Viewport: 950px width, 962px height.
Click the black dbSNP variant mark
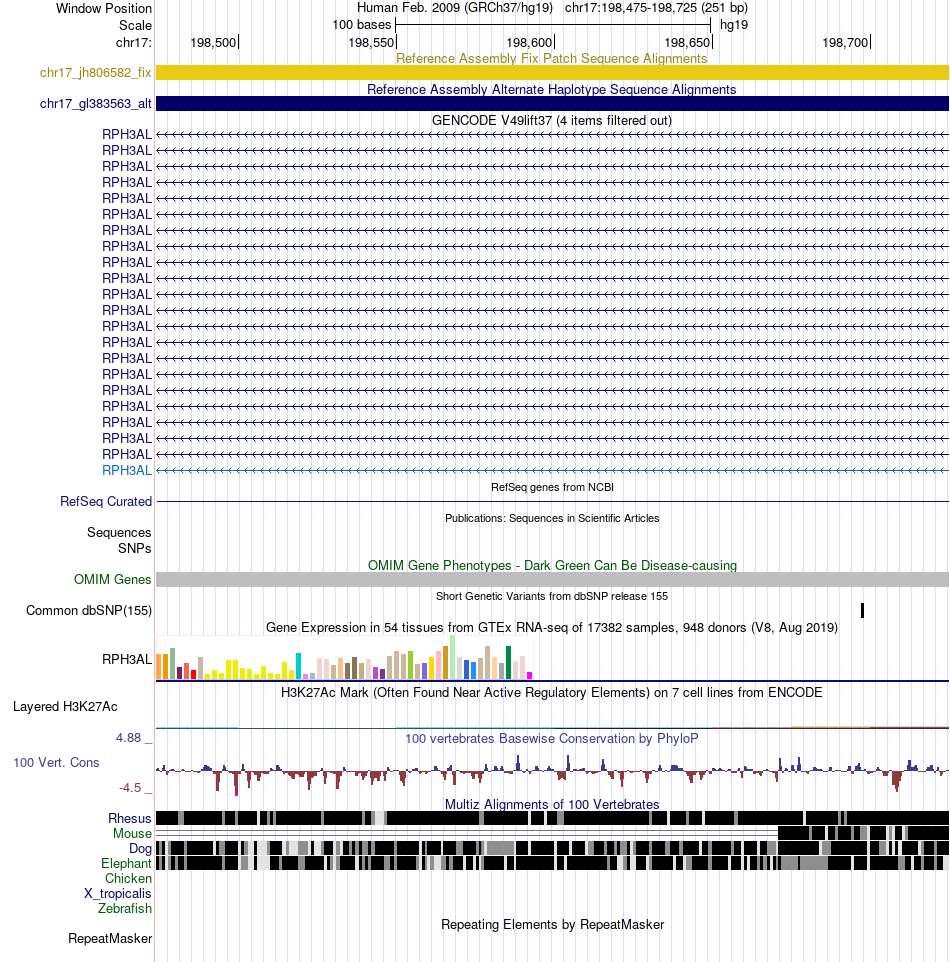coord(862,610)
